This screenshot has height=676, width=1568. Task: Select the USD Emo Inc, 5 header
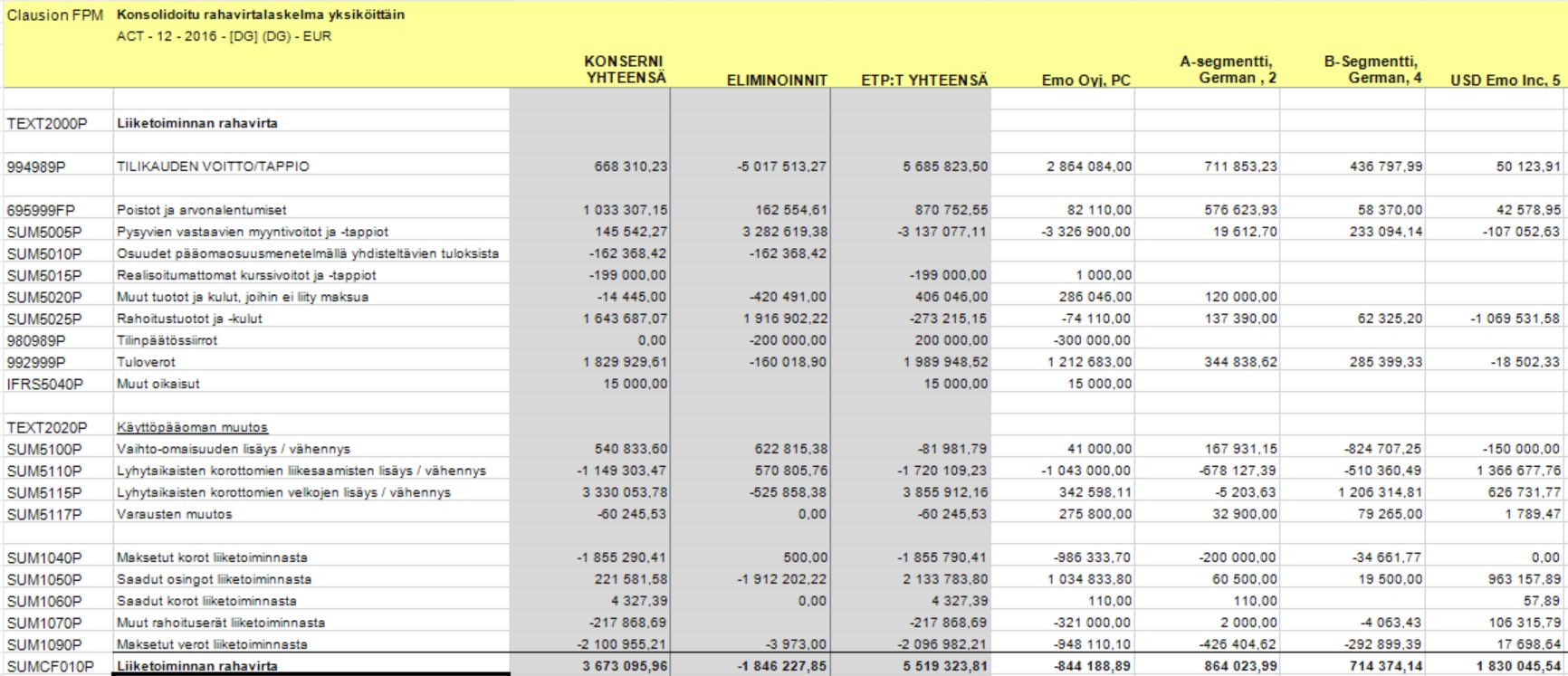(x=1506, y=80)
